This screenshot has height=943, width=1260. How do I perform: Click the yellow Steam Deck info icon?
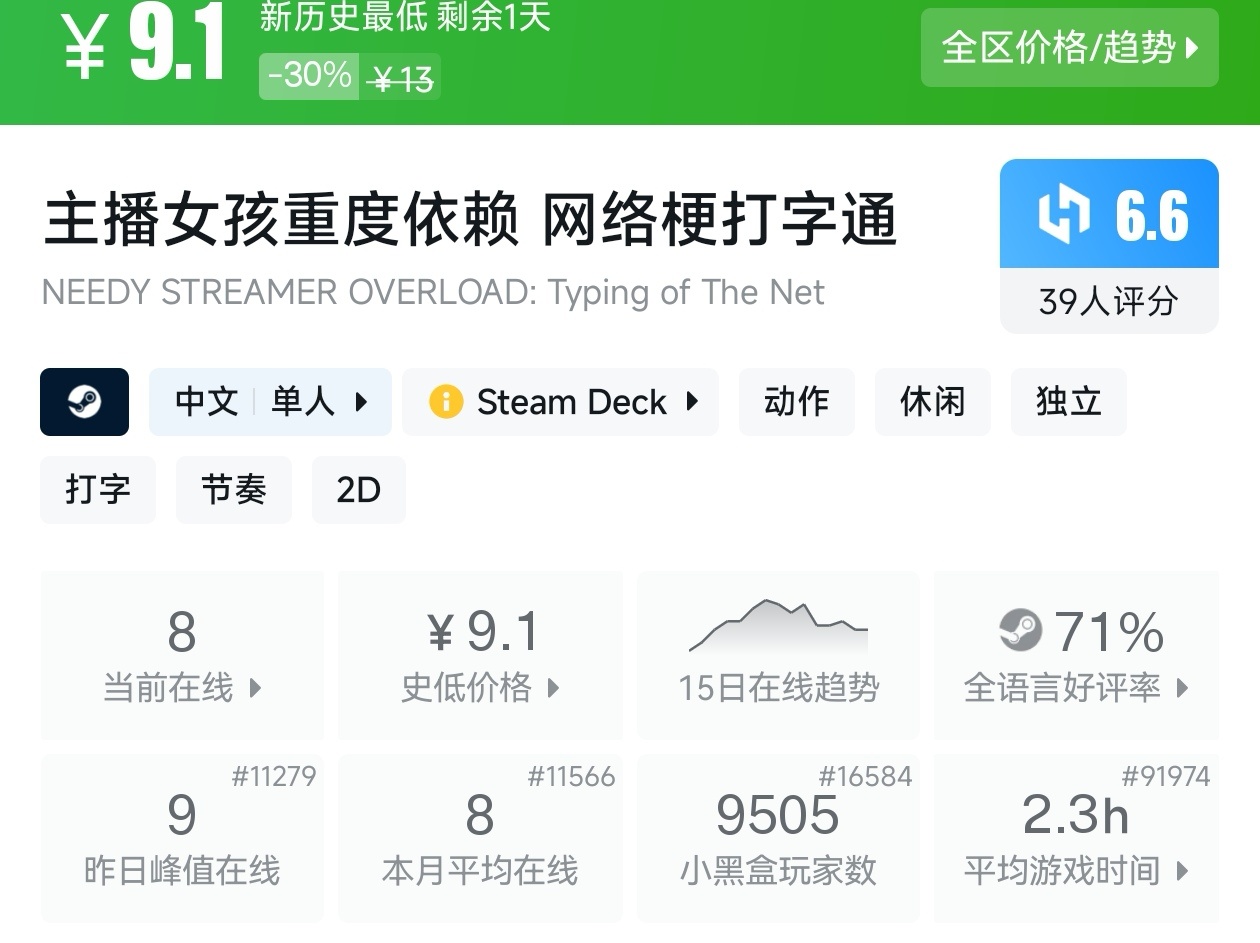pos(445,402)
